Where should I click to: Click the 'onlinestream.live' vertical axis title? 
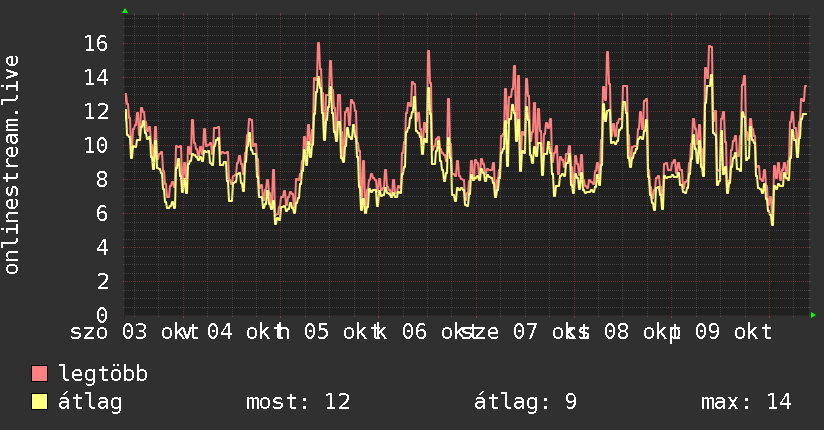pyautogui.click(x=12, y=165)
